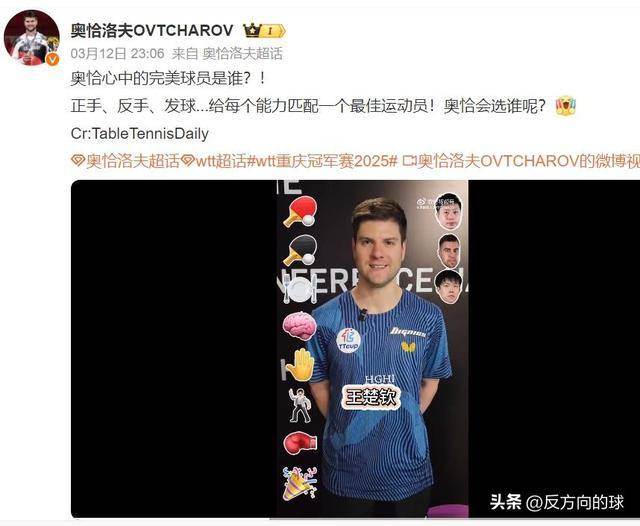Open hashtag #wtt重庆冠军赛2025#

pos(322,161)
